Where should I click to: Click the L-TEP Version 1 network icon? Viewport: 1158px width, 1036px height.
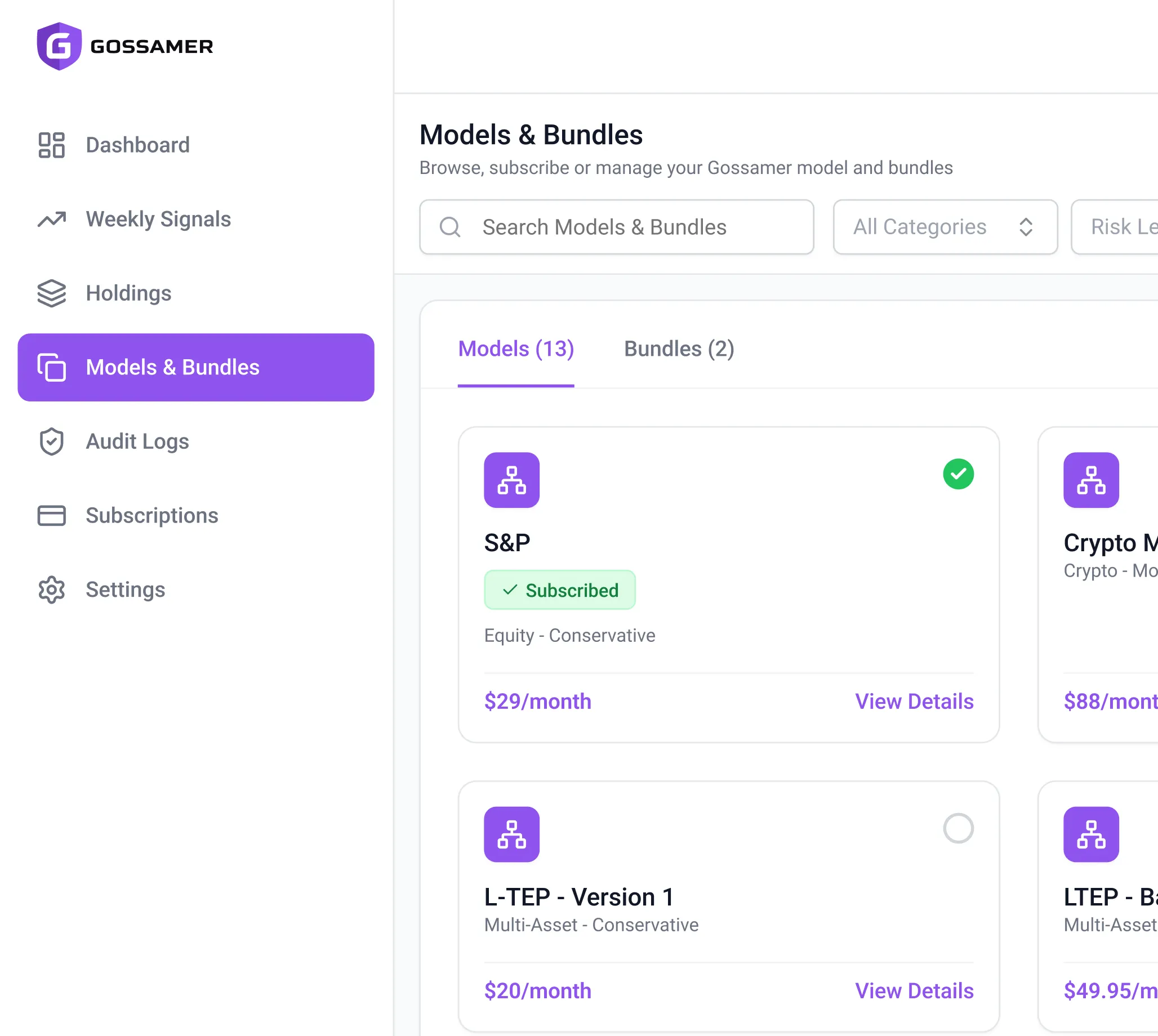click(x=512, y=834)
